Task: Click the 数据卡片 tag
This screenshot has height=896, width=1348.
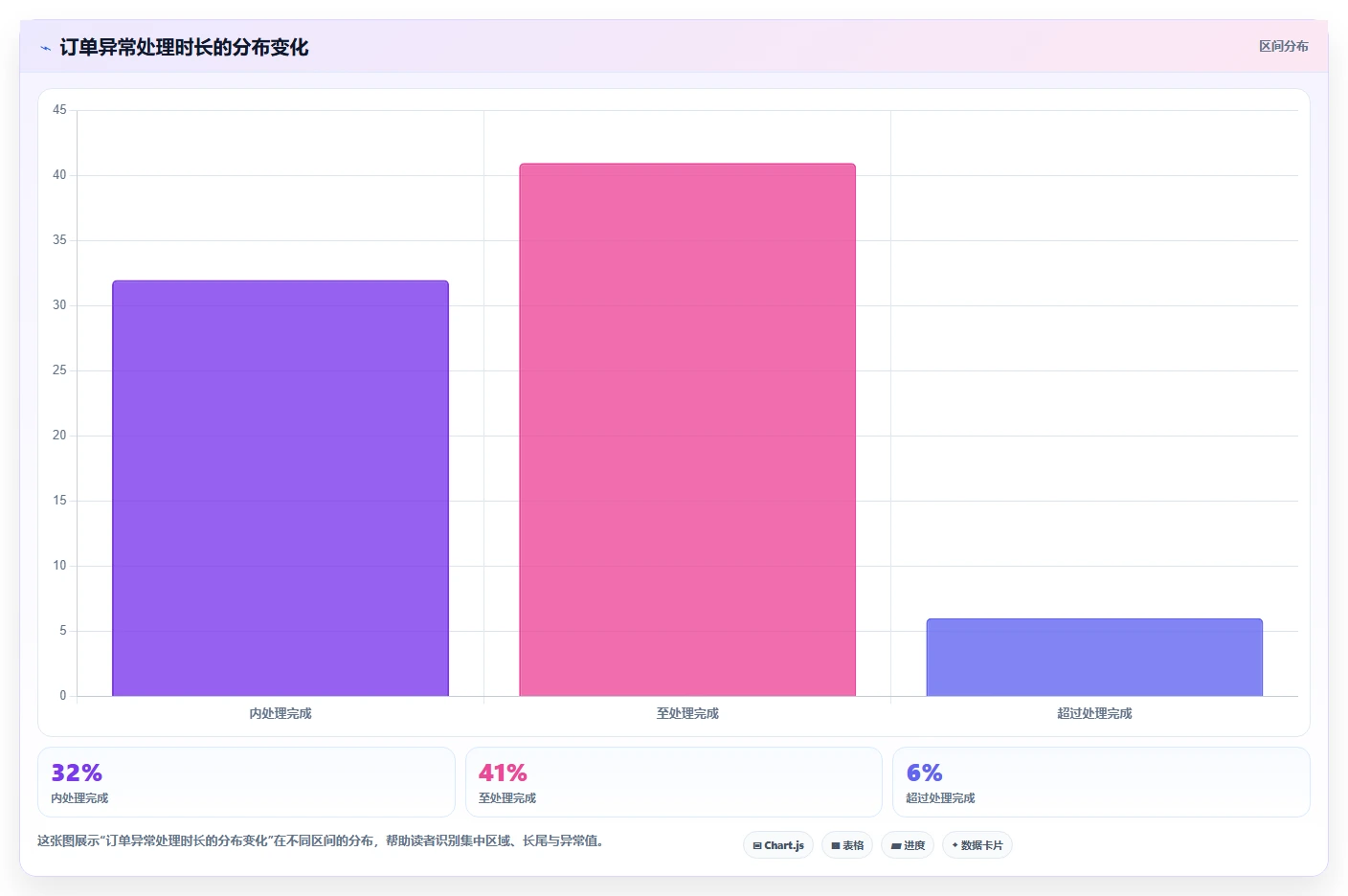Action: click(x=977, y=845)
